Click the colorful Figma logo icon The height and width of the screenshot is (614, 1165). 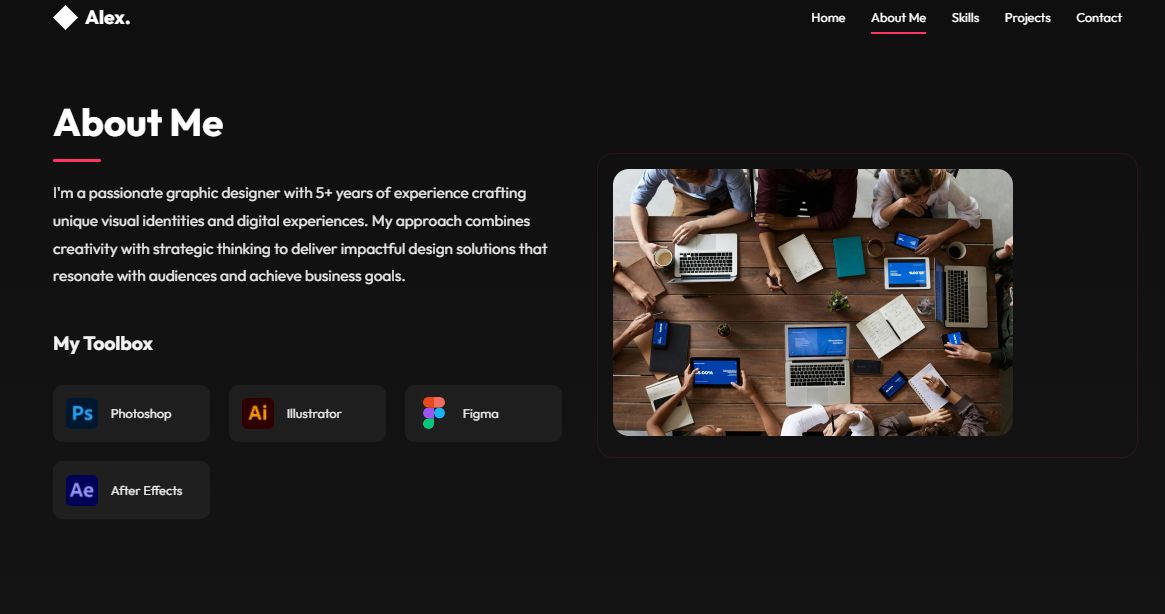tap(434, 413)
